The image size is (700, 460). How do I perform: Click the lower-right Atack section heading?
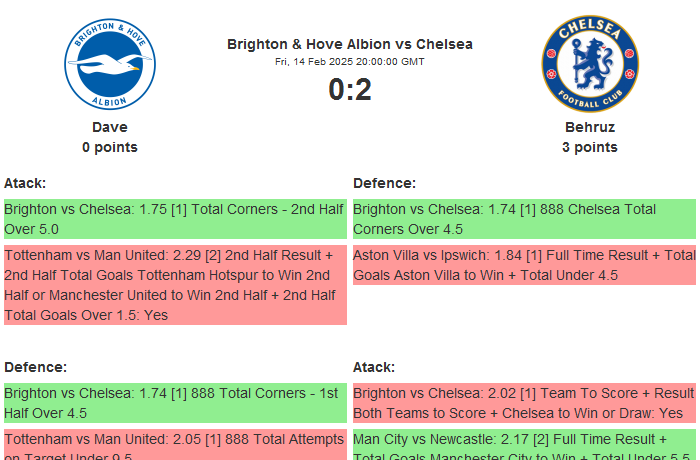[x=374, y=367]
